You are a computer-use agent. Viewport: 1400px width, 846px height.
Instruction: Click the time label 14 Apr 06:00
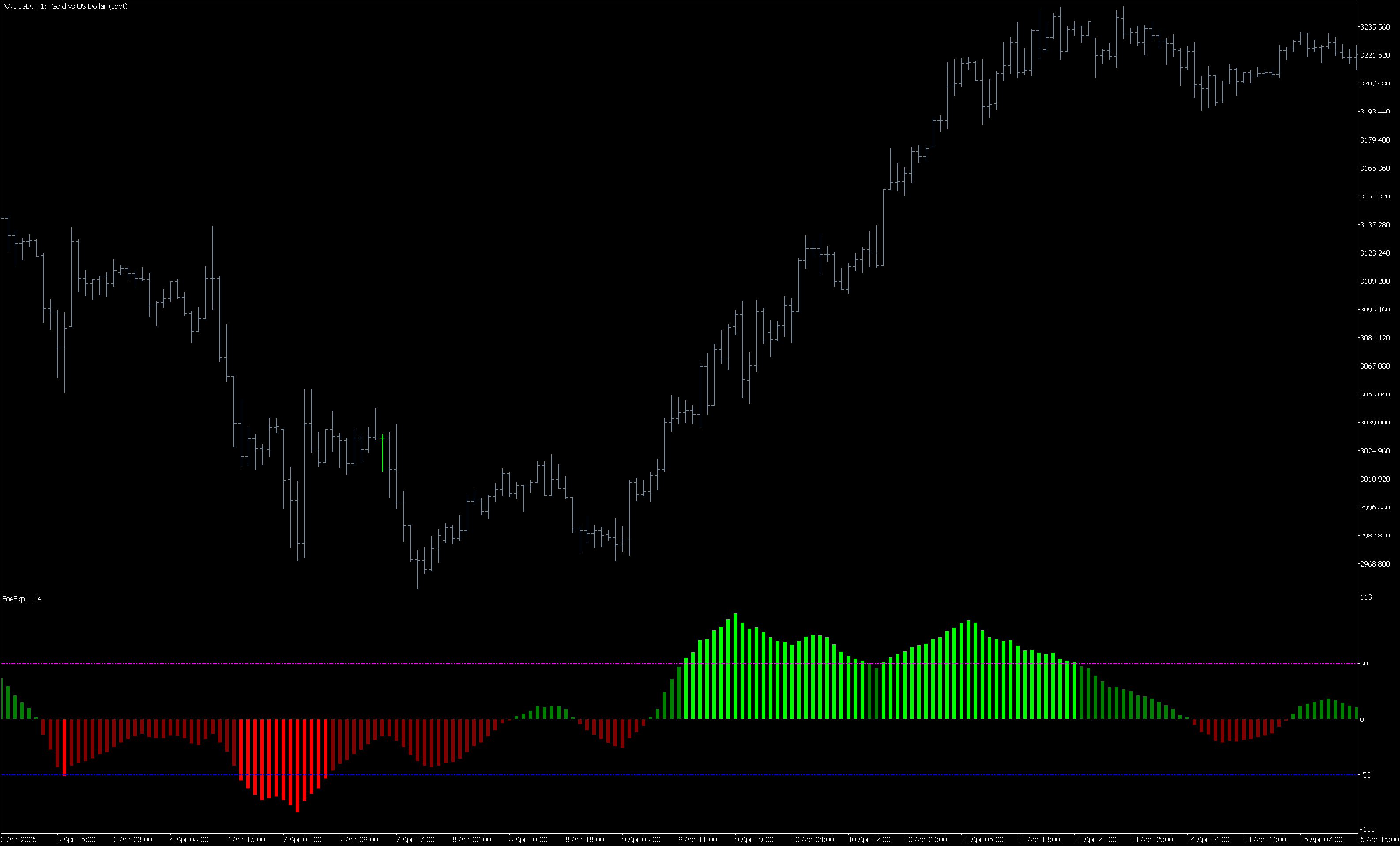[1152, 840]
